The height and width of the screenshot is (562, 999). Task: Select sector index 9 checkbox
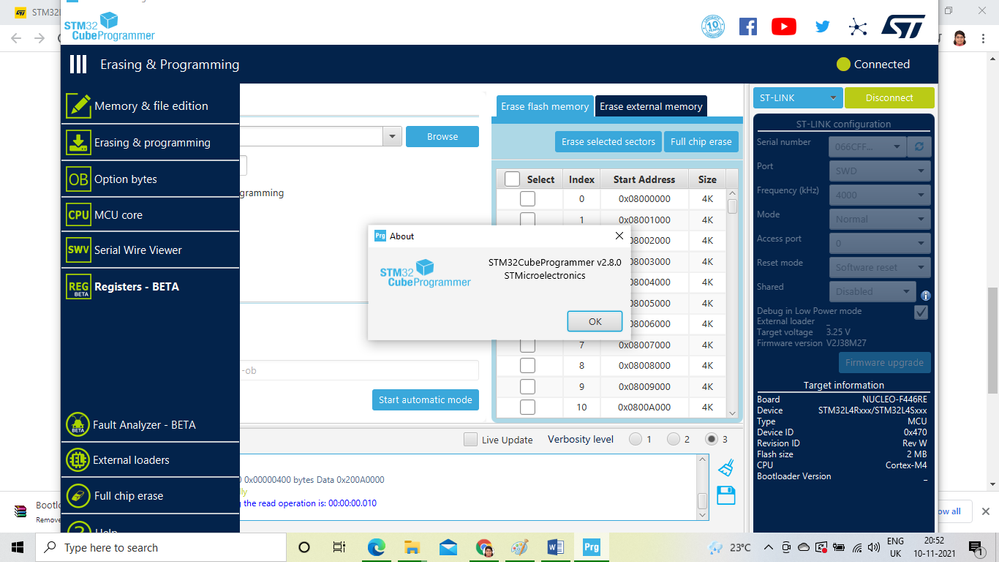tap(528, 386)
